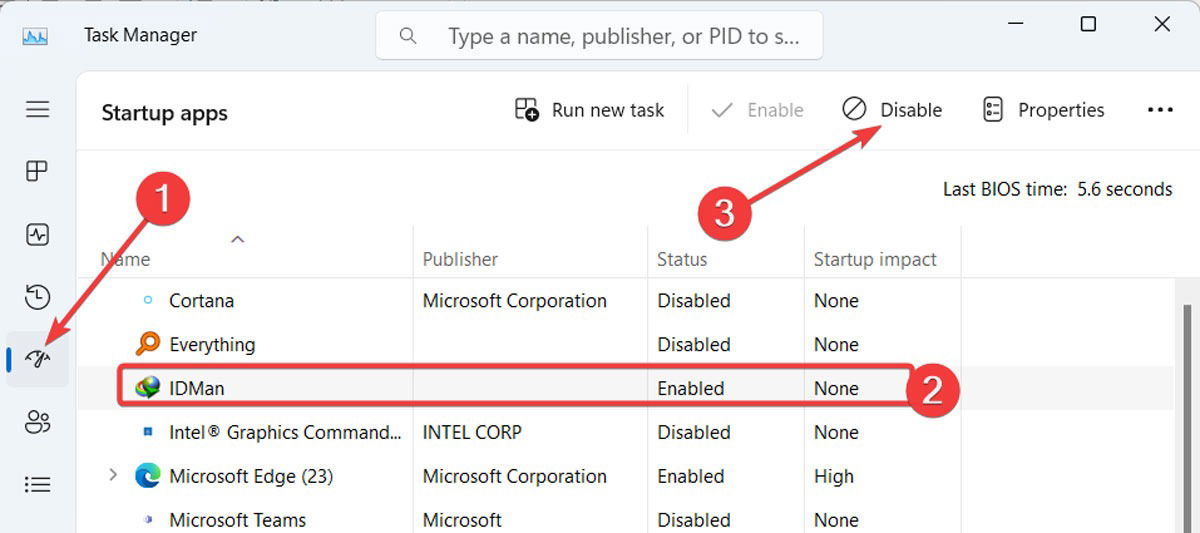Open the Details page icon
Image resolution: width=1200 pixels, height=533 pixels.
(38, 485)
